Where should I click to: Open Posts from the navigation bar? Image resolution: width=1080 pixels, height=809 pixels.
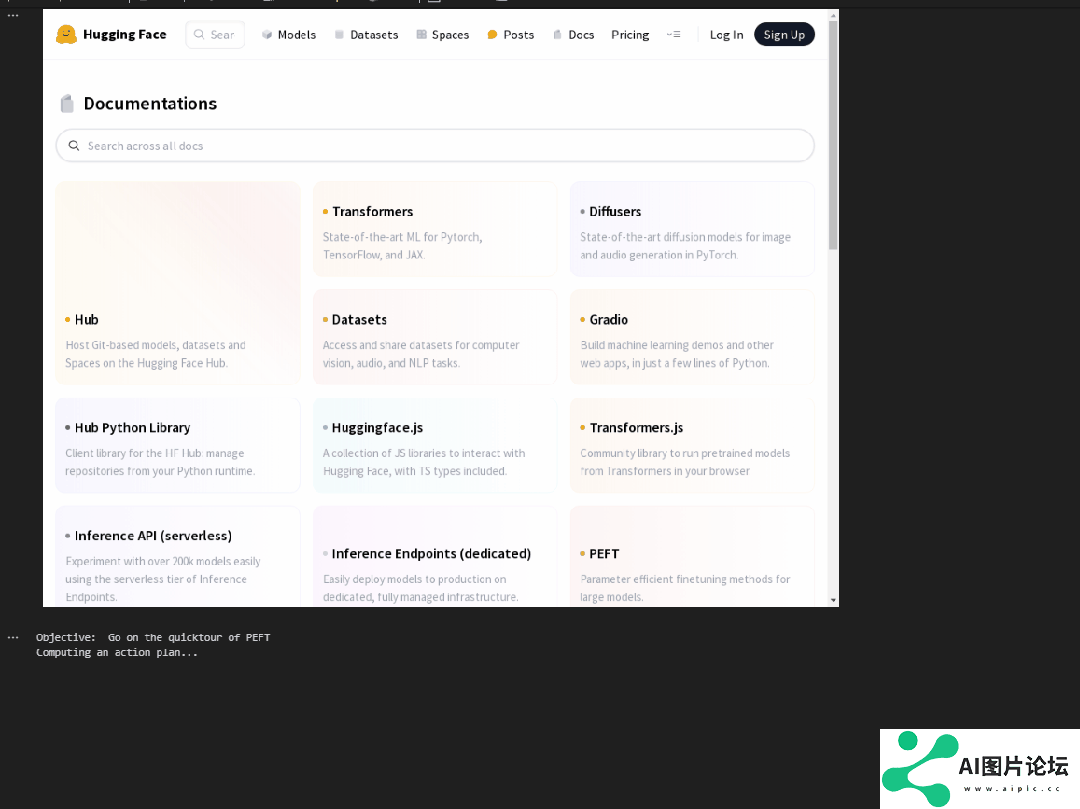click(510, 34)
